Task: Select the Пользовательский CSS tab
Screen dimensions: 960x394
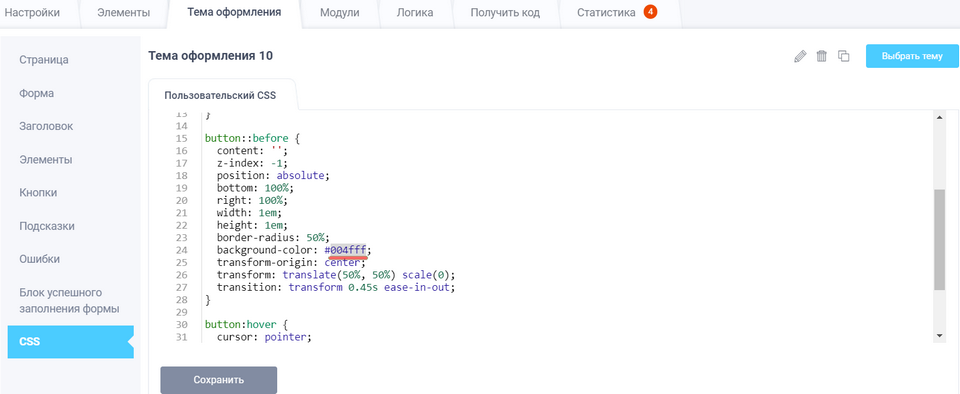Action: point(220,95)
